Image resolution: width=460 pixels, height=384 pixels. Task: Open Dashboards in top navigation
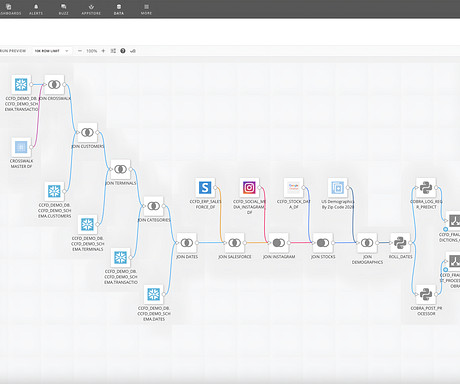[x=10, y=9]
